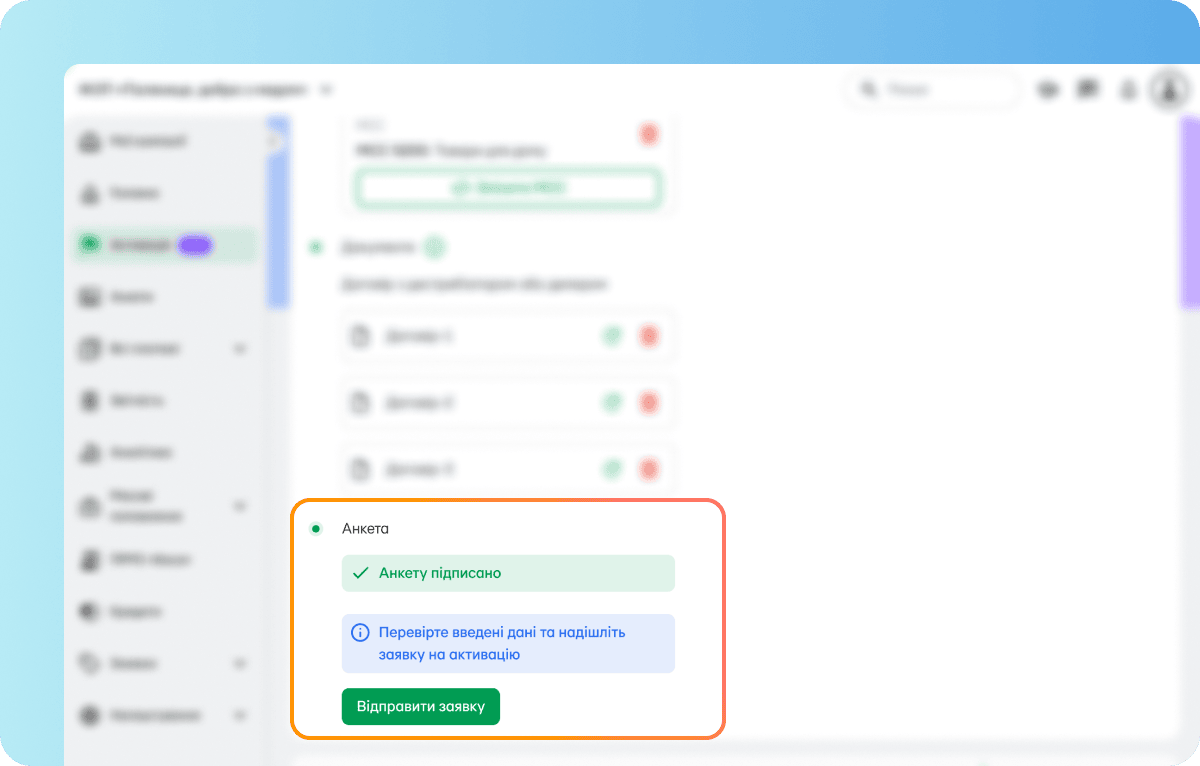Viewport: 1200px width, 766px height.
Task: Click the info icon in blue notice
Action: tap(360, 633)
